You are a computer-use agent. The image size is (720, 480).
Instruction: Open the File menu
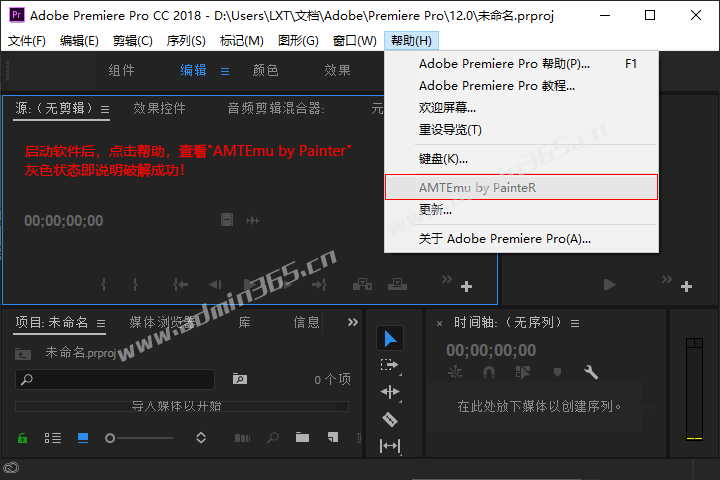click(x=27, y=41)
